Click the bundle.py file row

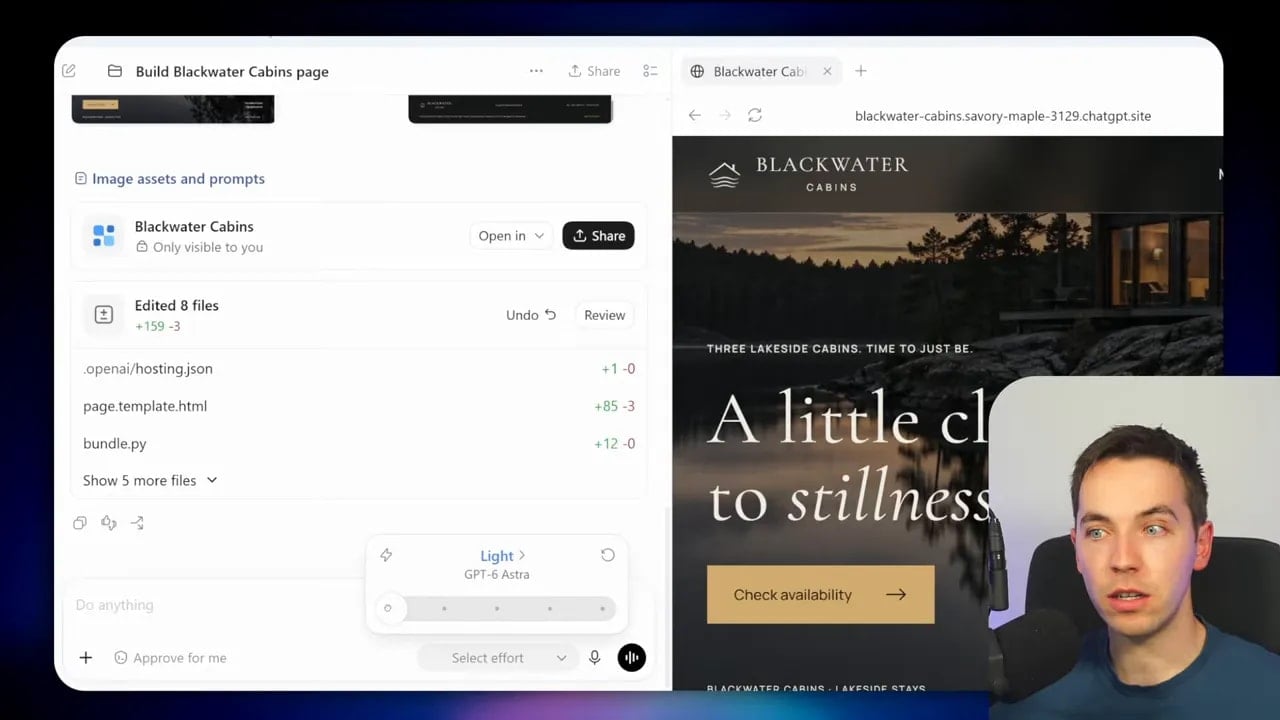[358, 443]
